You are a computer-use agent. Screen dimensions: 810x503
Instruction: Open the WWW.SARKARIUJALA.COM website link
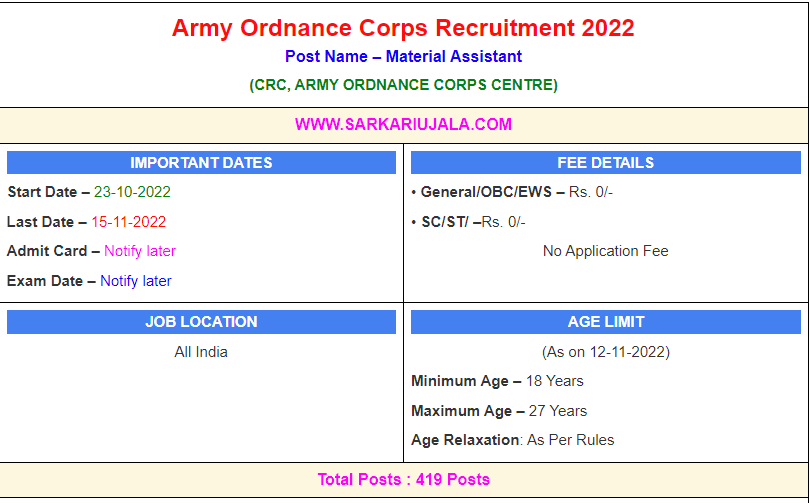pos(403,125)
